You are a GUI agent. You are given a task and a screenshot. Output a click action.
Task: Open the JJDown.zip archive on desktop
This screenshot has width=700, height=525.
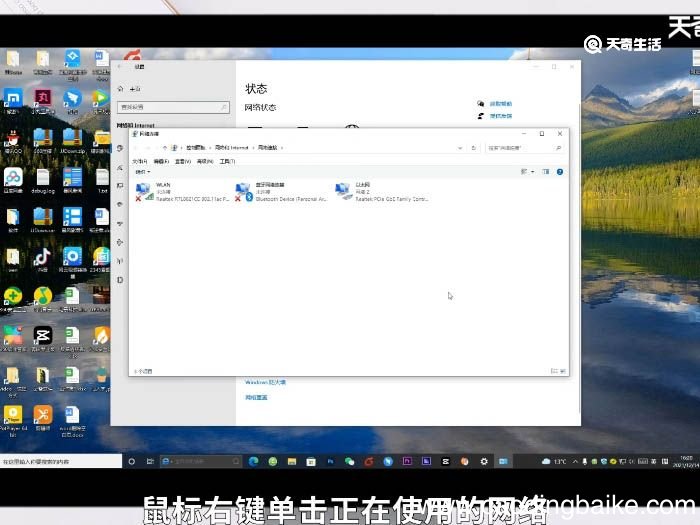coord(72,140)
